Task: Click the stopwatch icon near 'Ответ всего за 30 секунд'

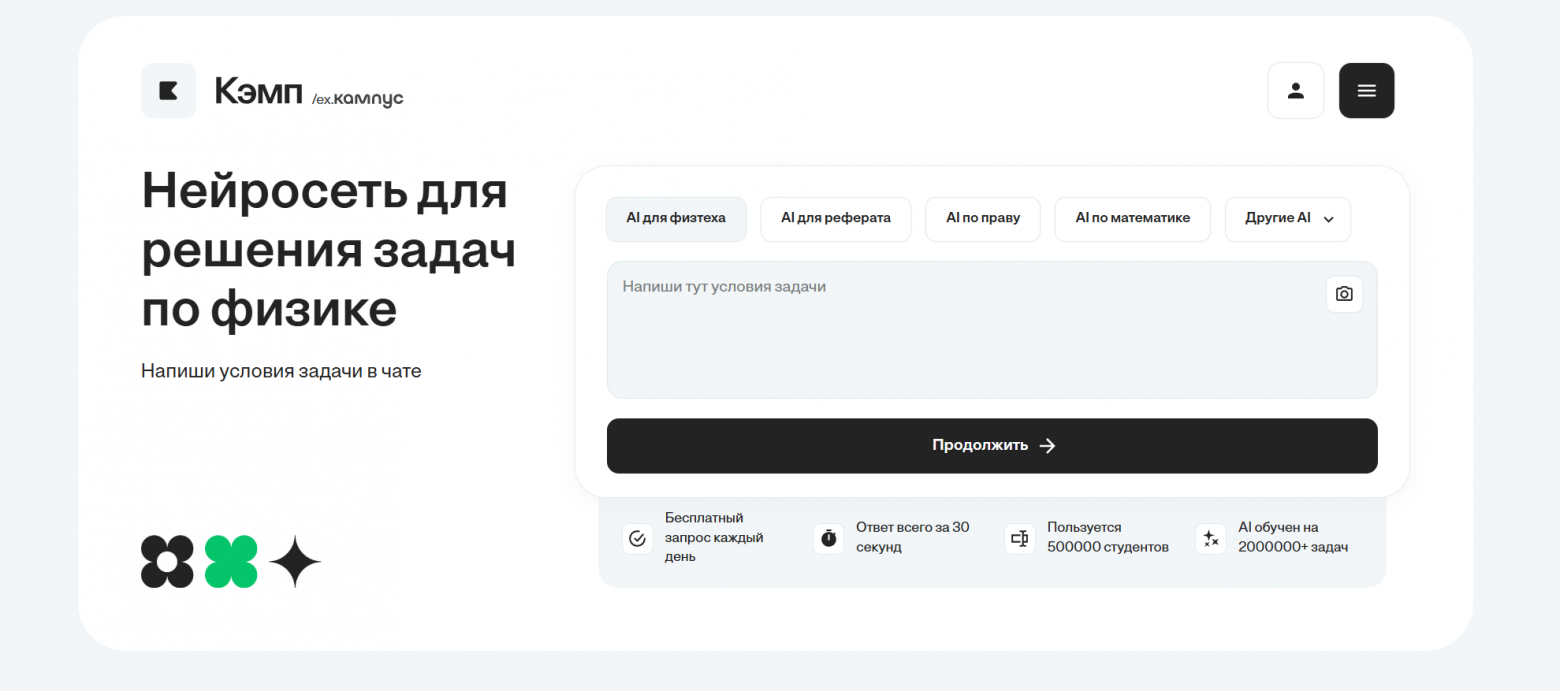Action: coord(828,538)
